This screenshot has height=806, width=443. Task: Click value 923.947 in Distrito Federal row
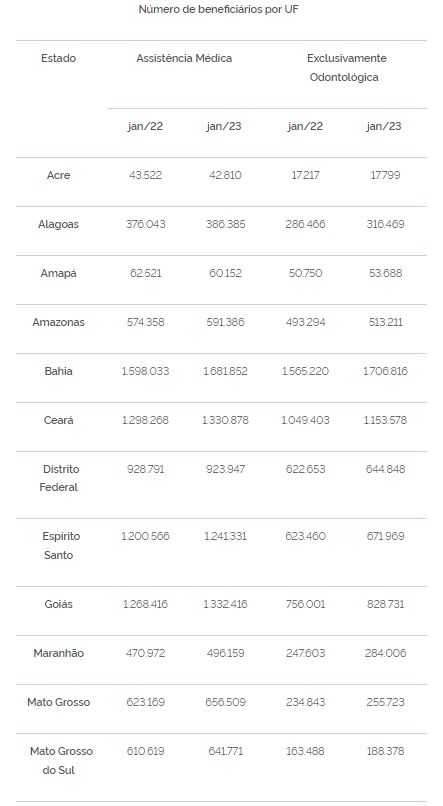[x=225, y=469]
